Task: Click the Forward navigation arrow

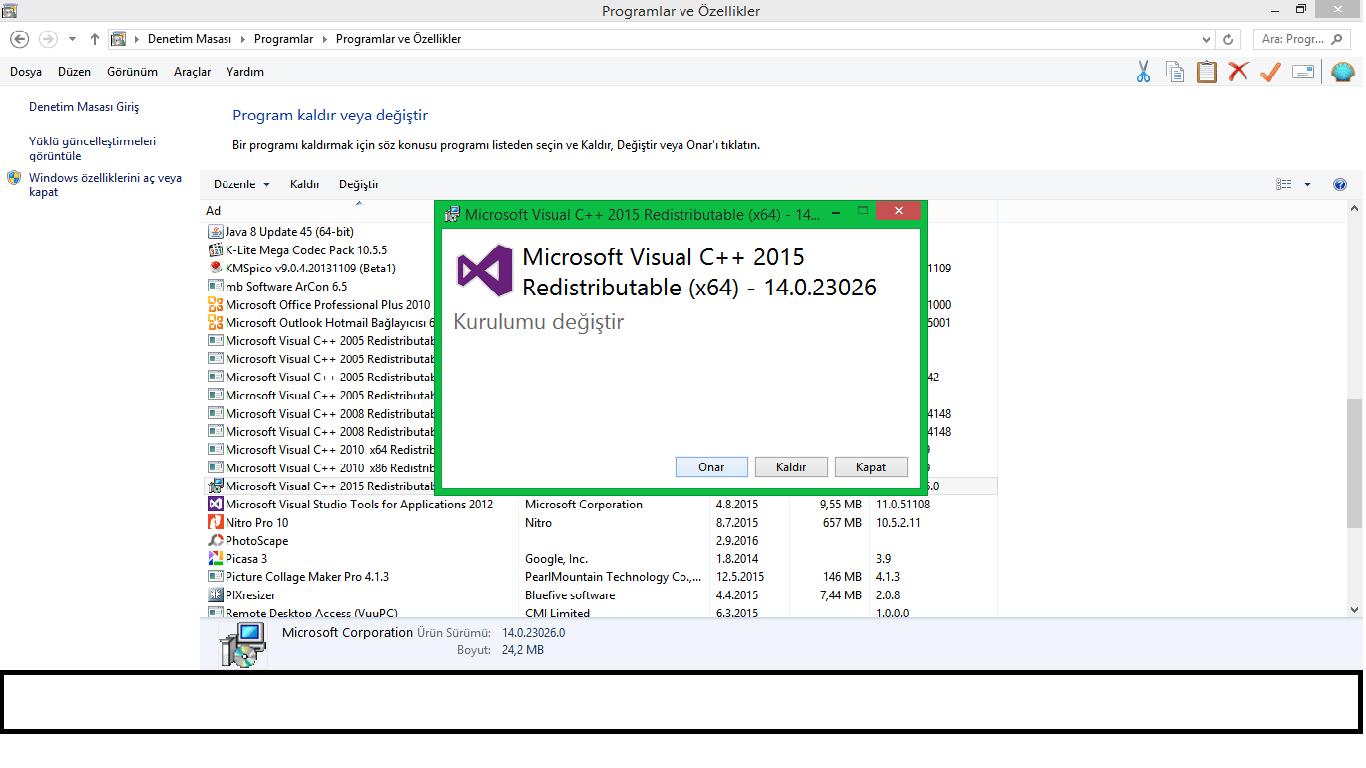Action: click(x=48, y=39)
